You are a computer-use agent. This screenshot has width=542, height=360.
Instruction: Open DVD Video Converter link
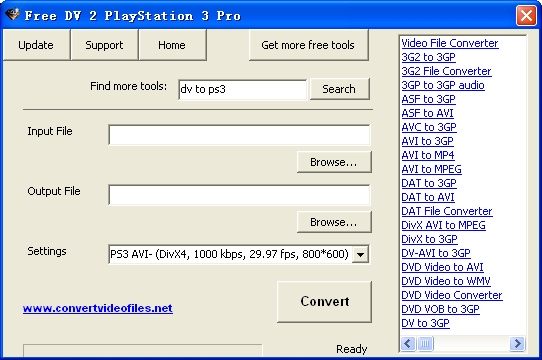point(452,295)
